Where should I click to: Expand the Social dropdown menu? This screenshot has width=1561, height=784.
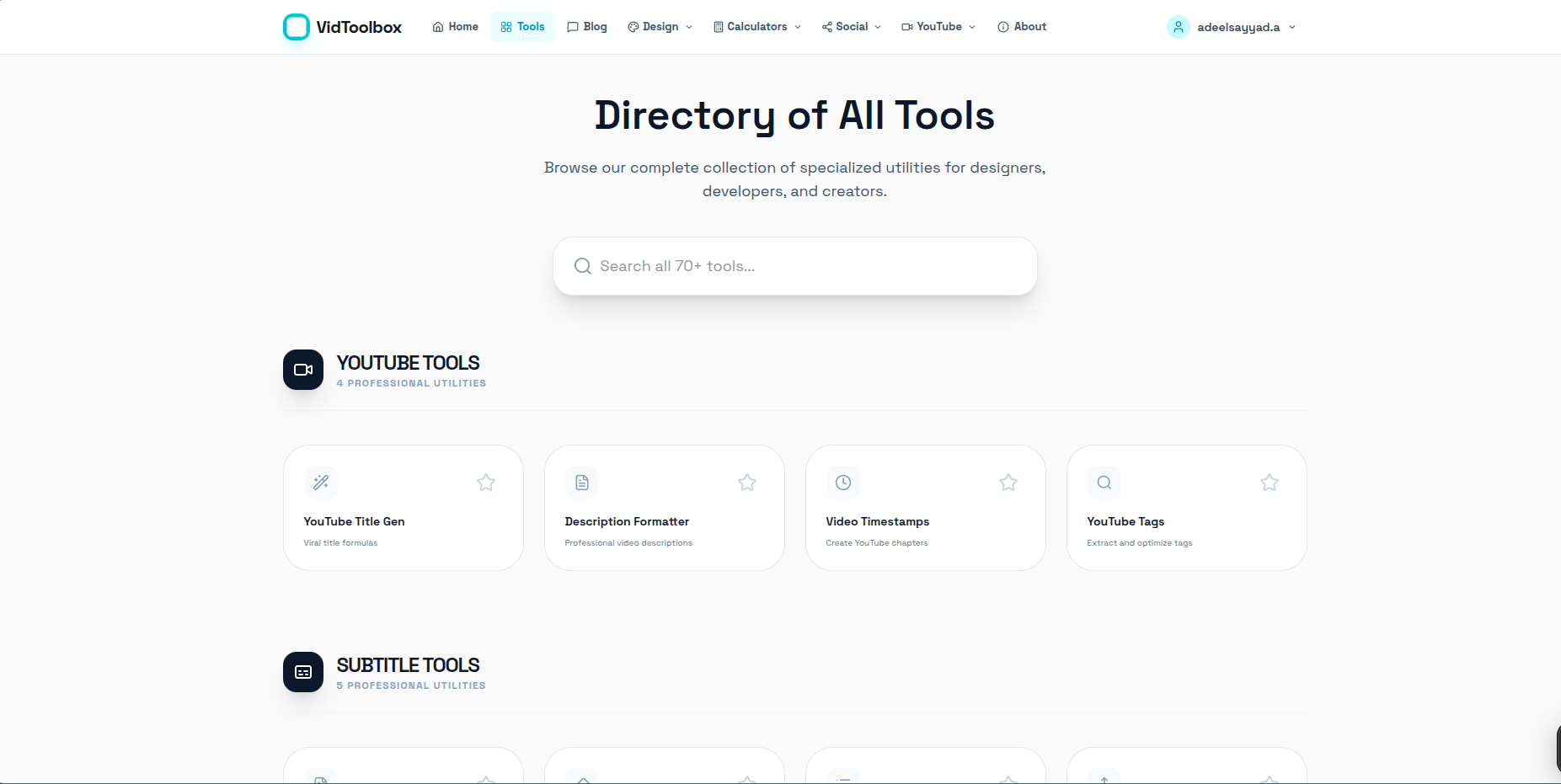850,26
